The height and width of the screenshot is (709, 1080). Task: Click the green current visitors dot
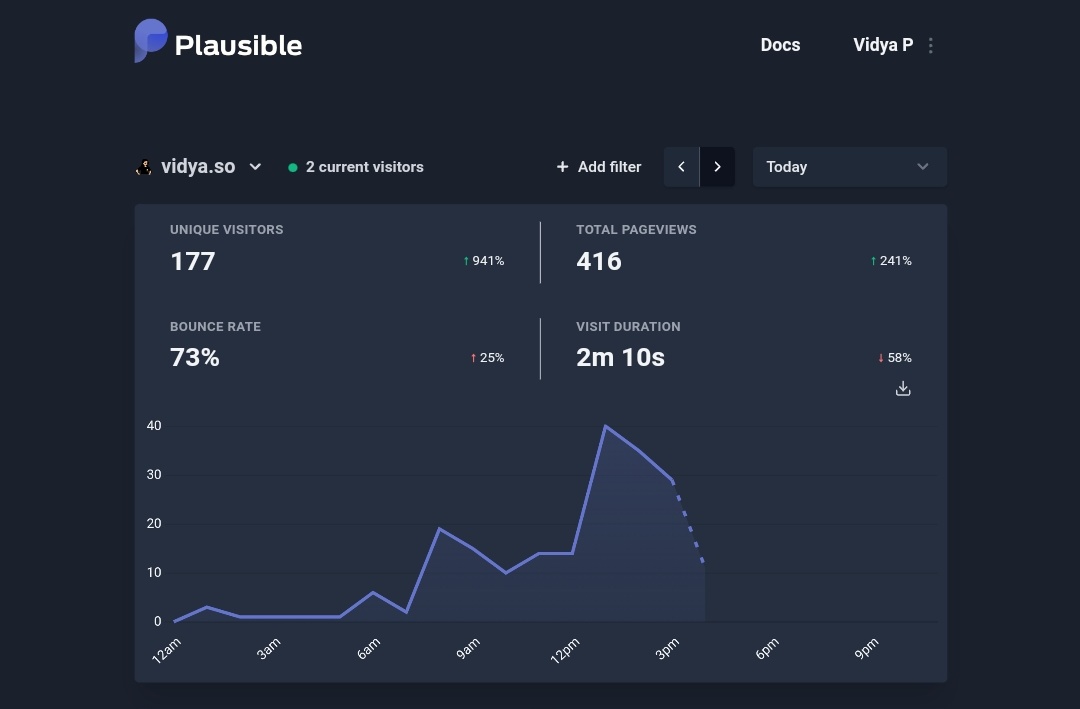[293, 167]
